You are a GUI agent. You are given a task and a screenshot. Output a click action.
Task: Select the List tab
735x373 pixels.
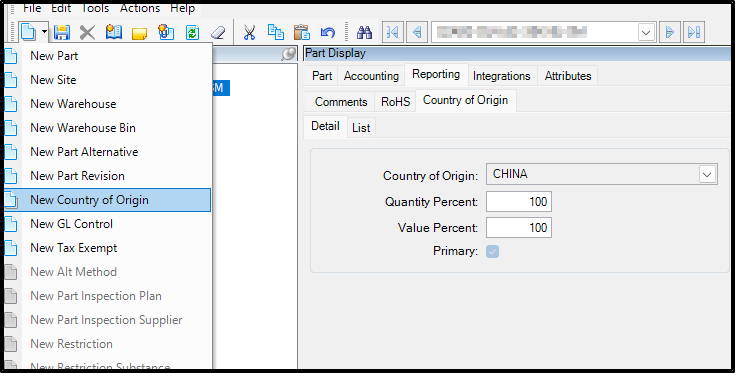pyautogui.click(x=361, y=128)
